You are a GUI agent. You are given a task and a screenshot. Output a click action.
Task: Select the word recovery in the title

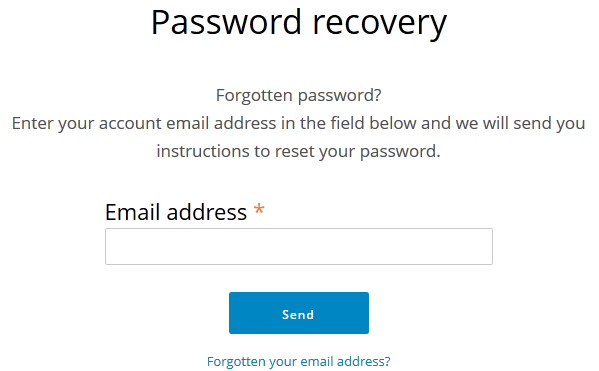click(380, 24)
